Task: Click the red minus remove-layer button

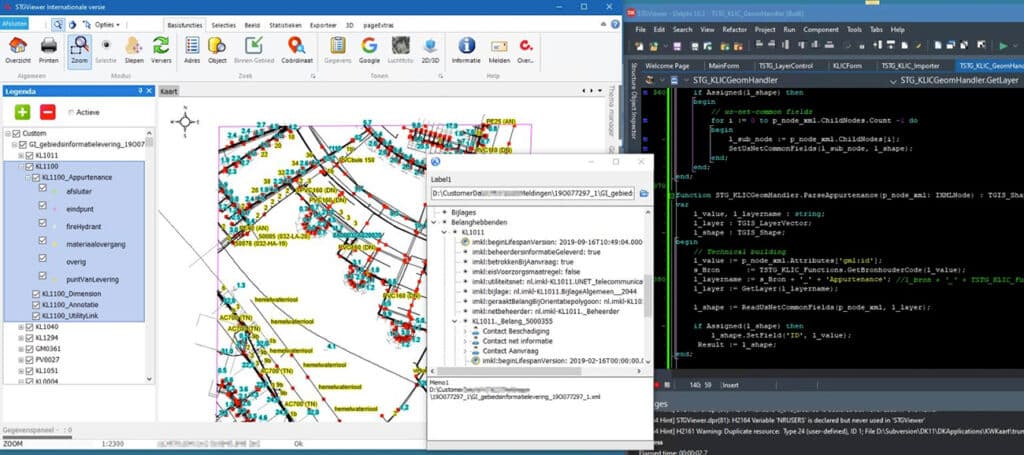Action: 48,112
